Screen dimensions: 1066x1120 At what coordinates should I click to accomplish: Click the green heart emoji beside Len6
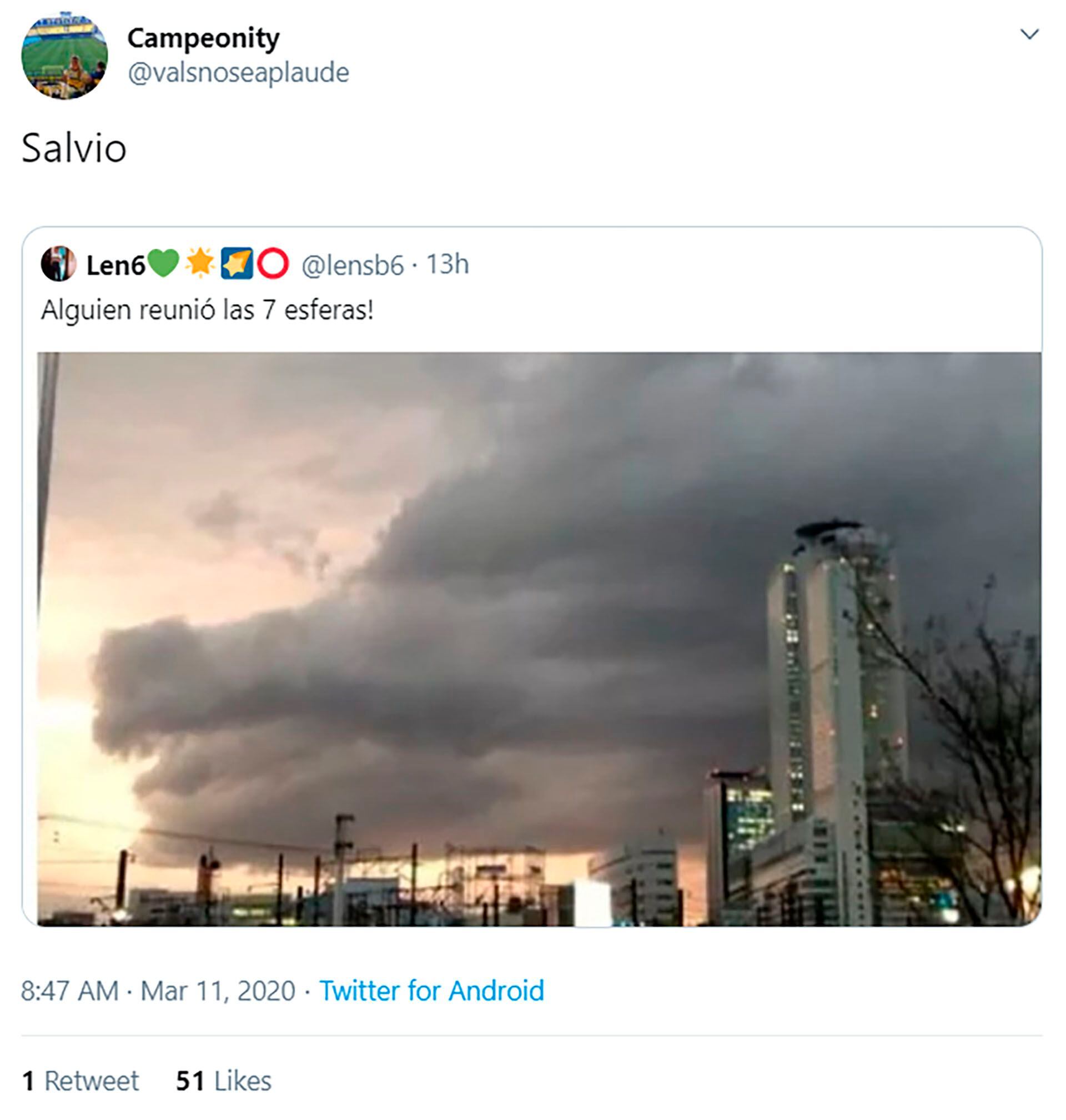(x=163, y=264)
